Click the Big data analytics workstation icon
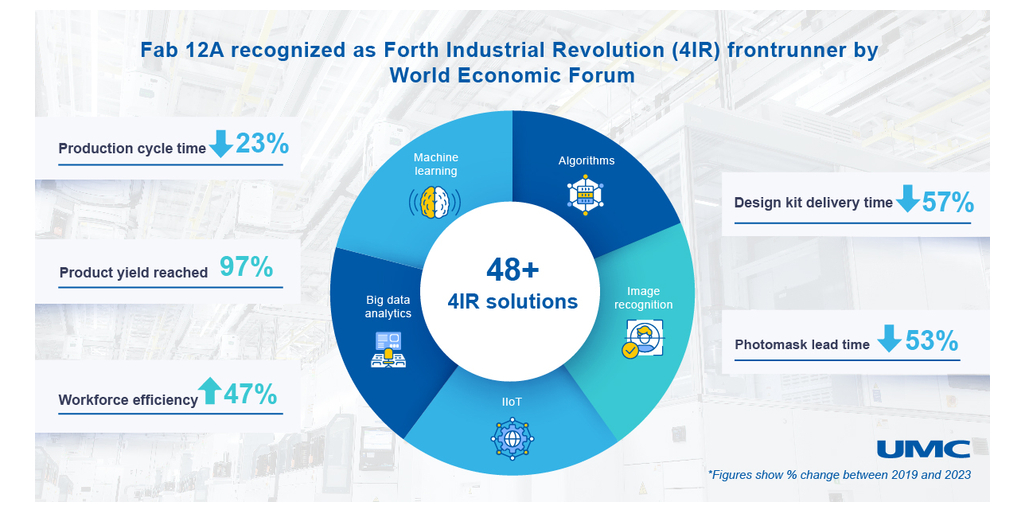 tap(389, 349)
